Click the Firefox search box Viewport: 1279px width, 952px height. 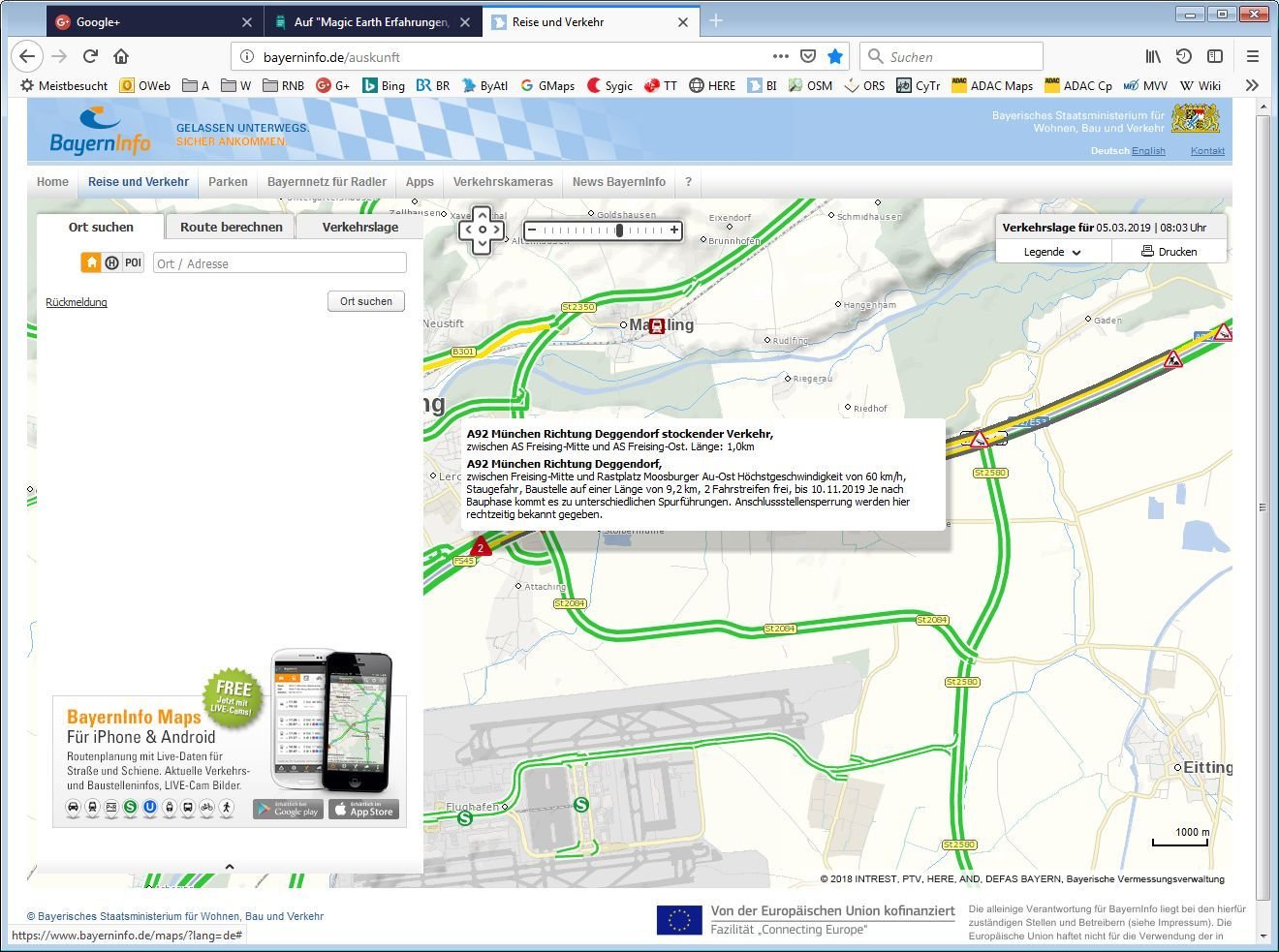click(x=951, y=56)
